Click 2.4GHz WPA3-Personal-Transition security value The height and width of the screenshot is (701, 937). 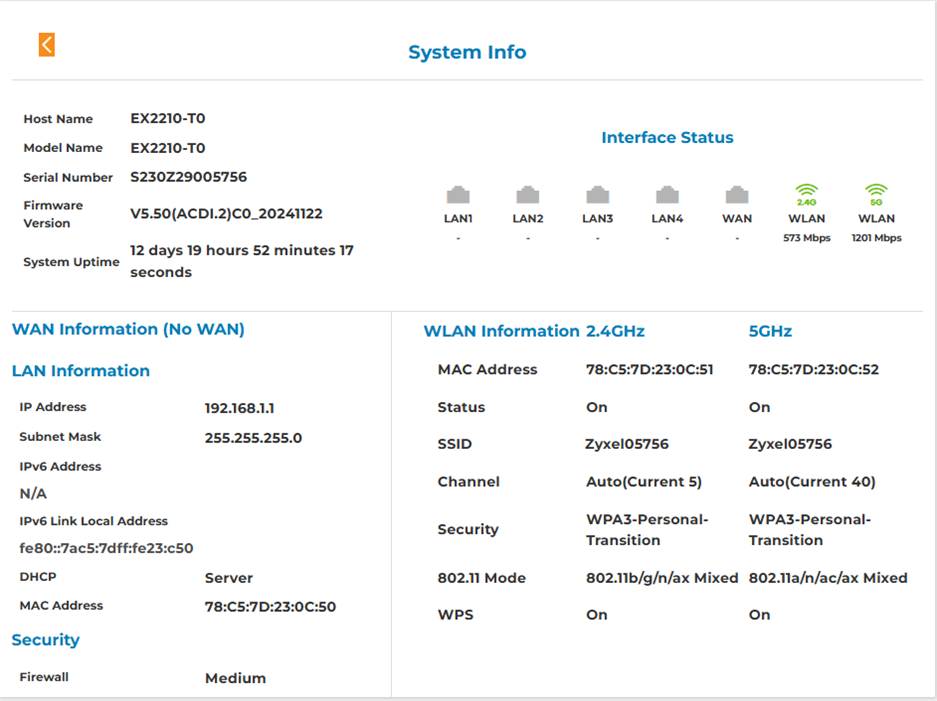(647, 529)
